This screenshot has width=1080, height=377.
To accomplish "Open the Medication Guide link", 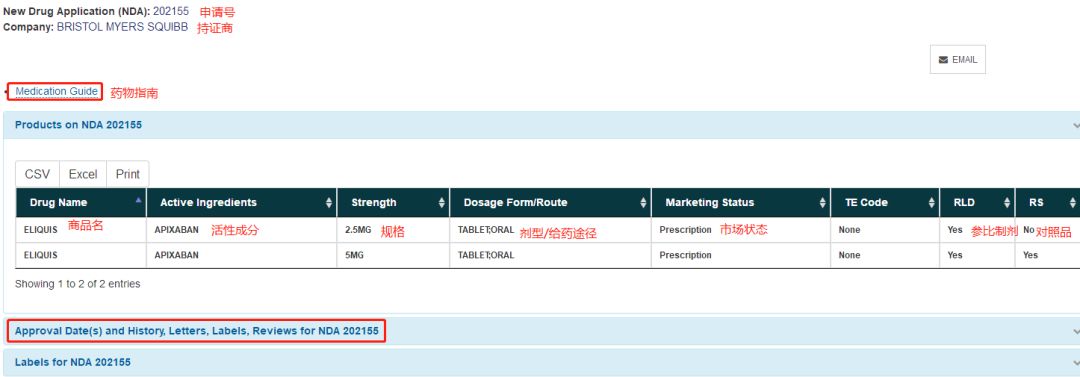I will point(56,91).
